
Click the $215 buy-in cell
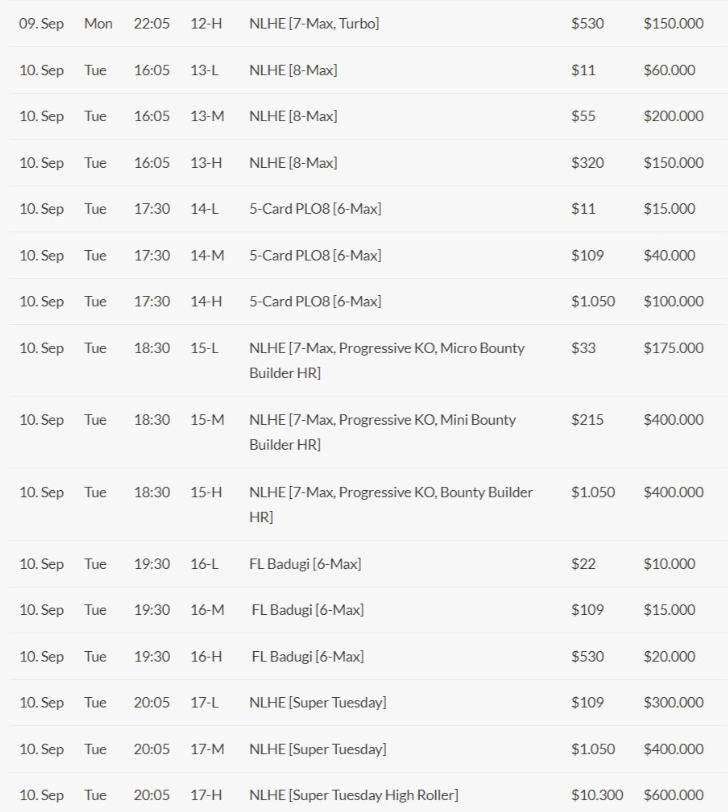click(x=587, y=420)
